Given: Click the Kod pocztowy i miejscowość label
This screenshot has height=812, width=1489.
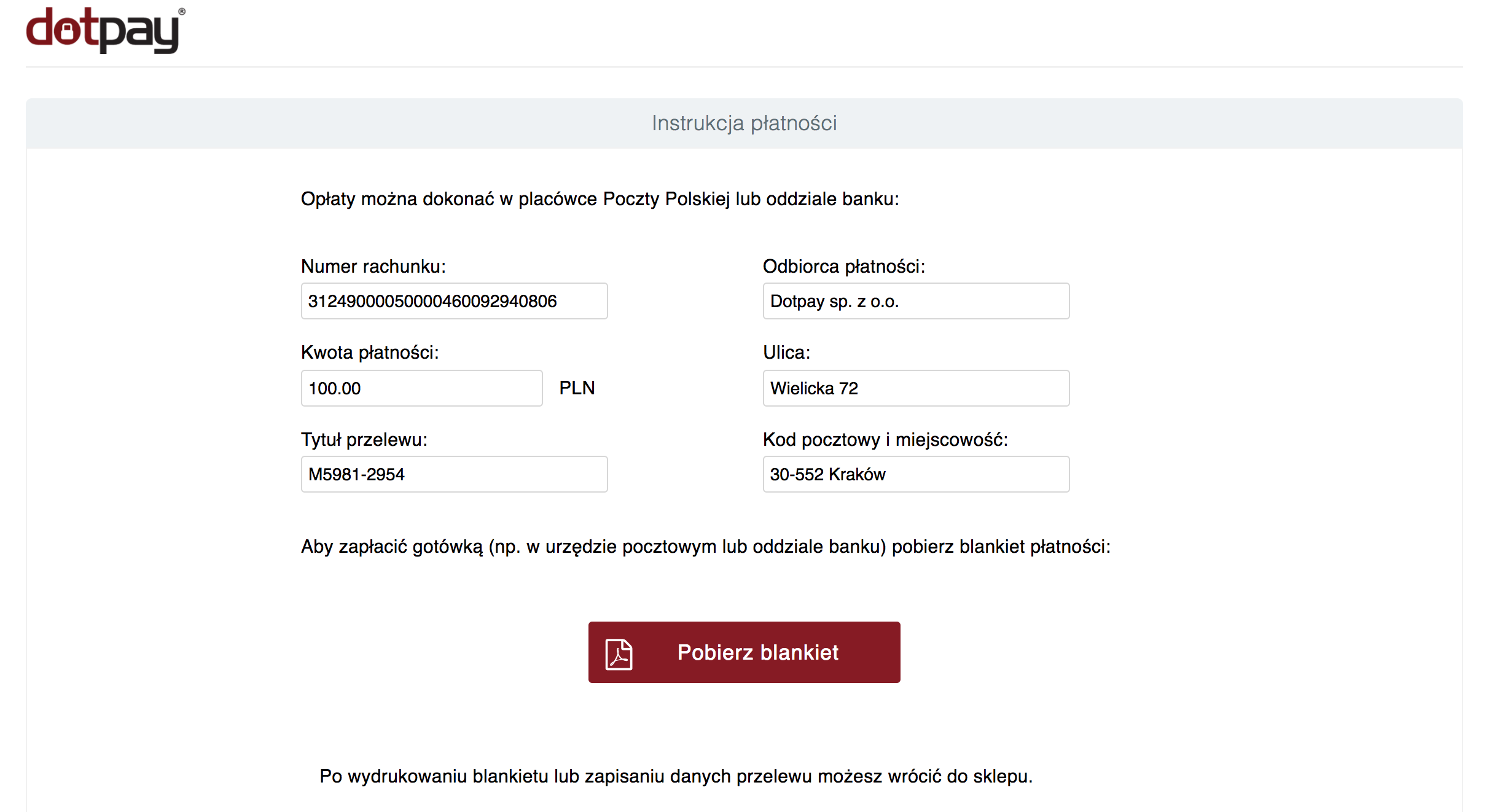Looking at the screenshot, I should [885, 440].
